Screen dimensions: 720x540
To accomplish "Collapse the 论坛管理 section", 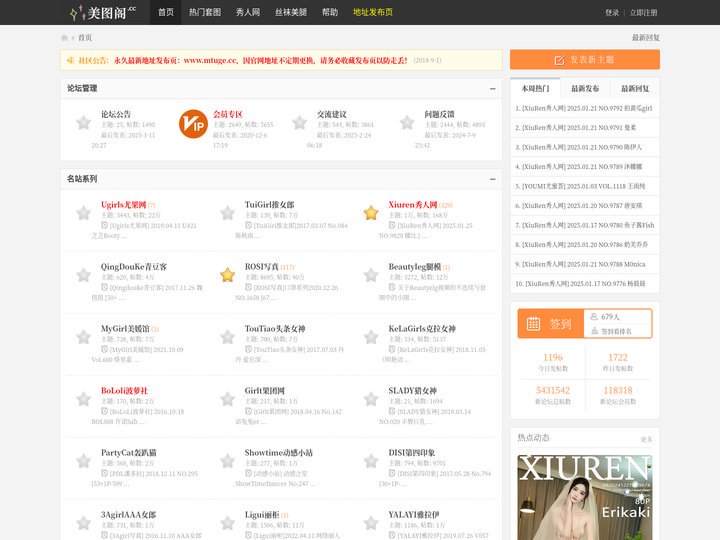I will point(493,89).
